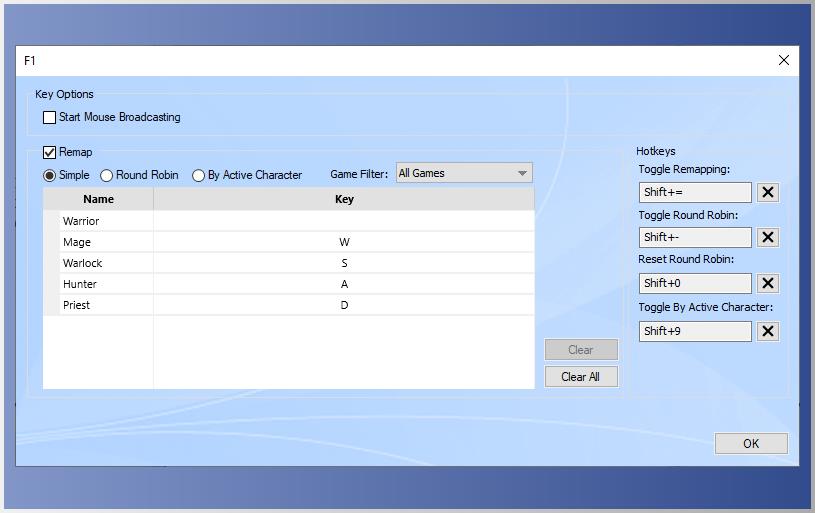Clear the Reset Round Robin hotkey with X
This screenshot has width=815, height=513.
tap(767, 283)
